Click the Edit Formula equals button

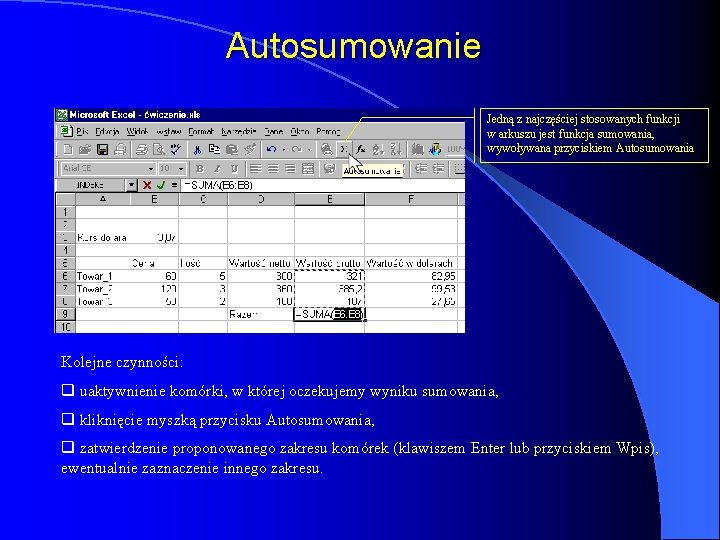point(174,185)
